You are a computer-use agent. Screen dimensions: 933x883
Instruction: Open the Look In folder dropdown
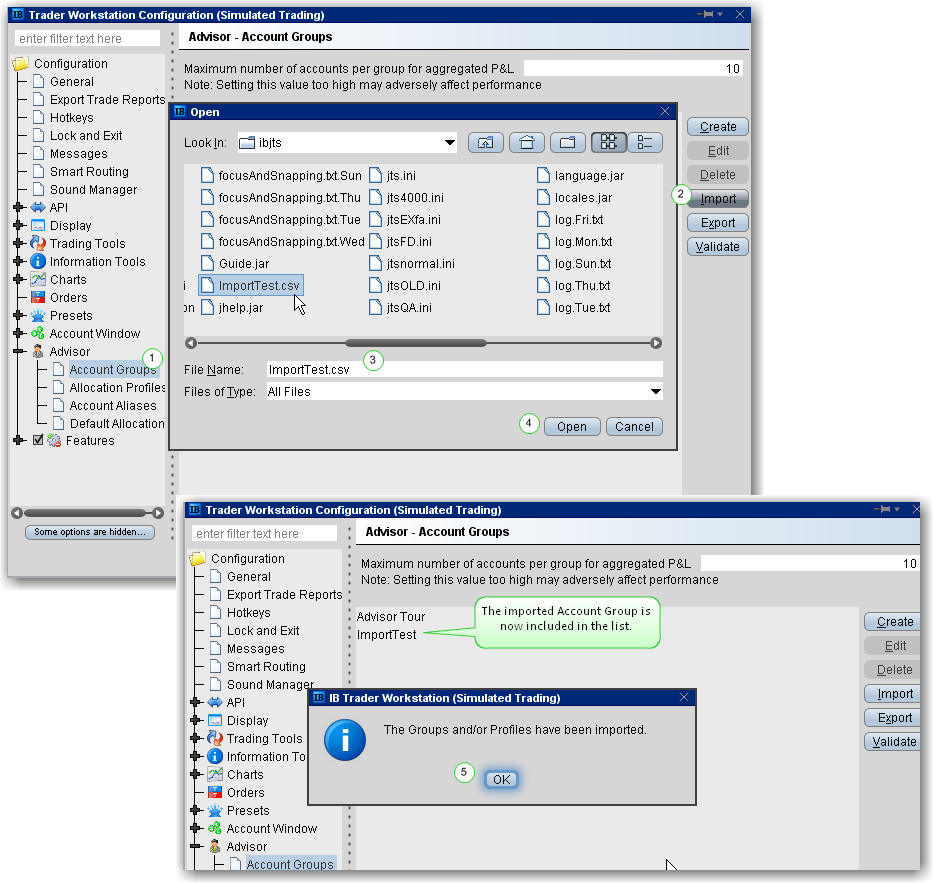pos(450,143)
